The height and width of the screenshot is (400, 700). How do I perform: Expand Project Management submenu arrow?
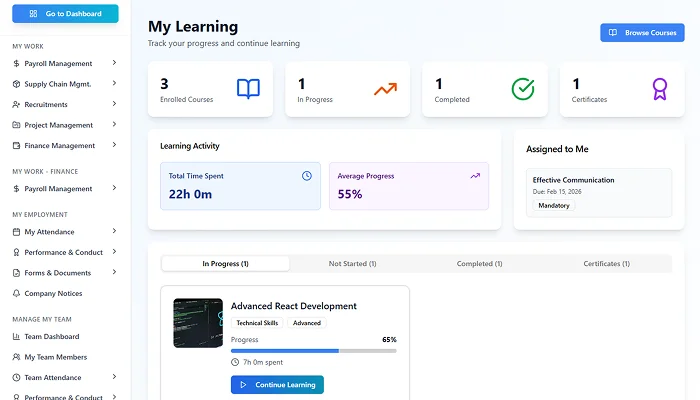[114, 125]
